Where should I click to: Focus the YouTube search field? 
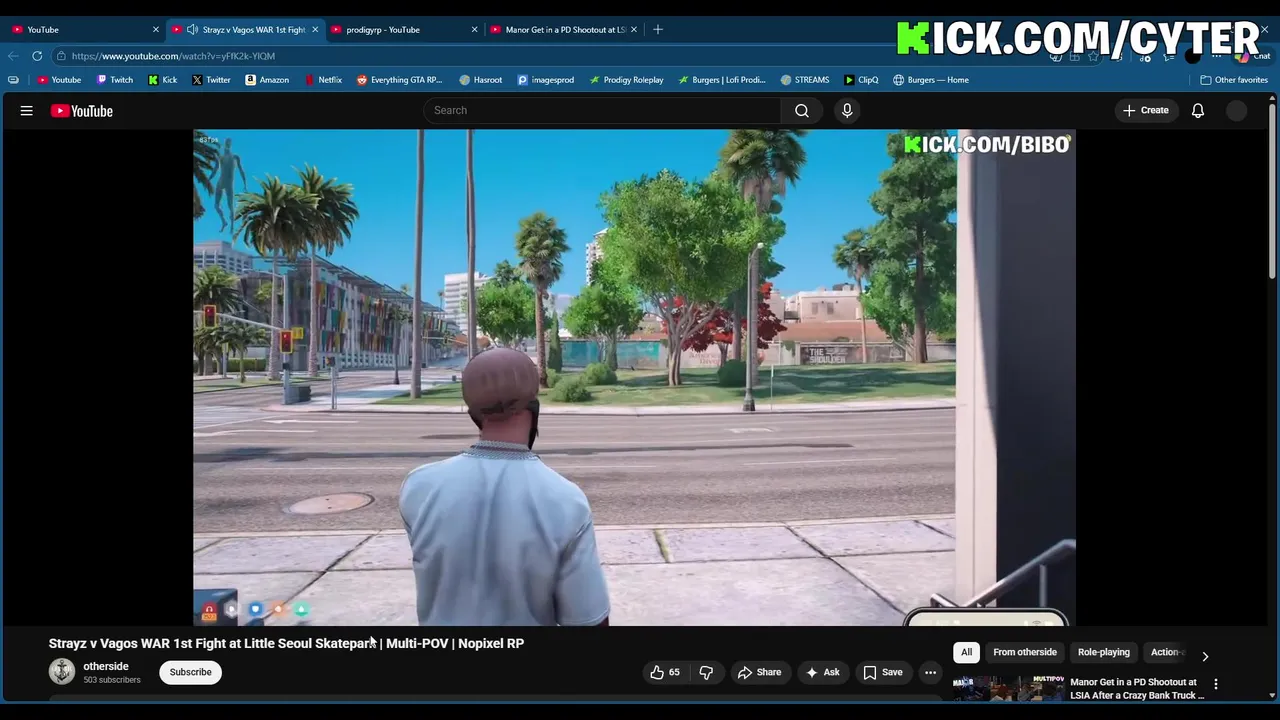pyautogui.click(x=602, y=110)
